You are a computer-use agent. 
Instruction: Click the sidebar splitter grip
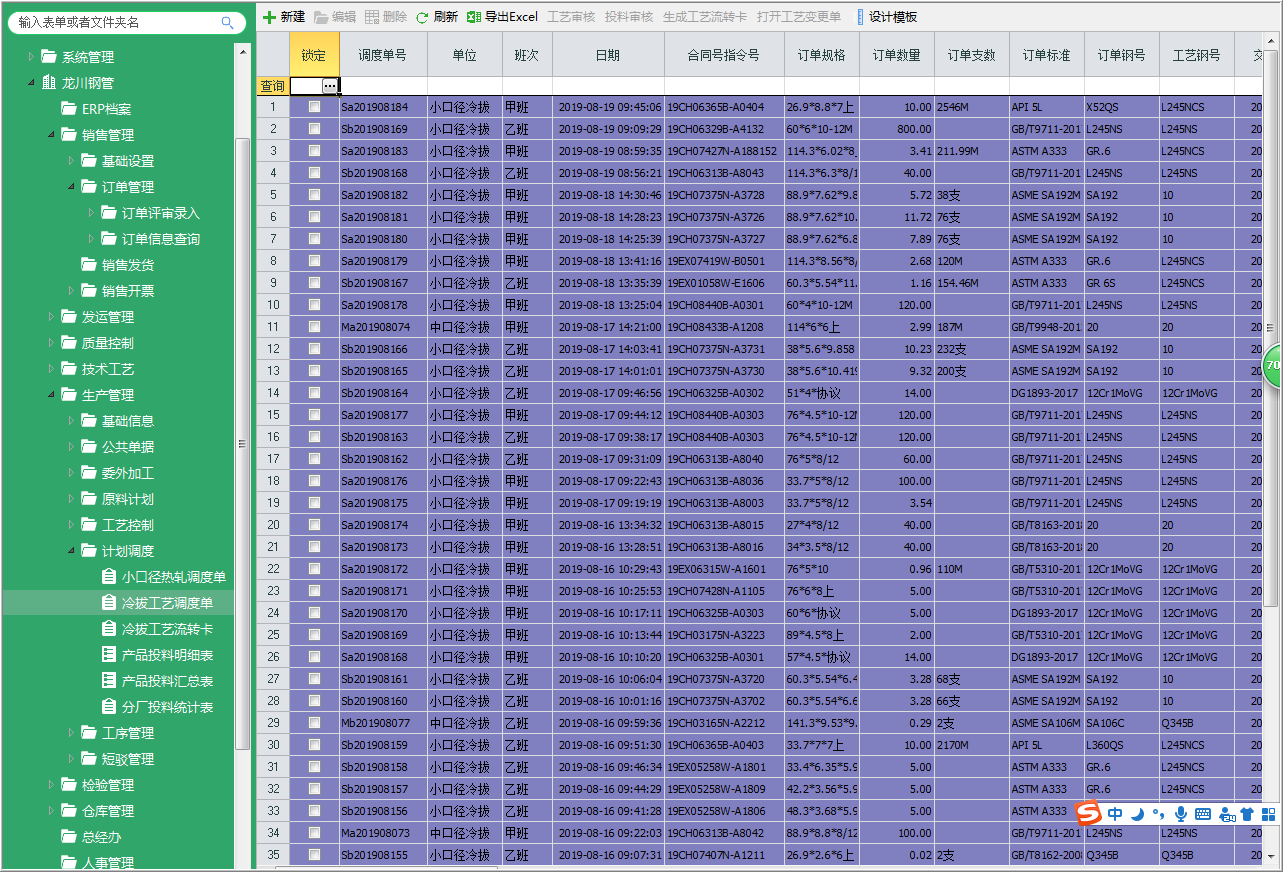[x=241, y=443]
